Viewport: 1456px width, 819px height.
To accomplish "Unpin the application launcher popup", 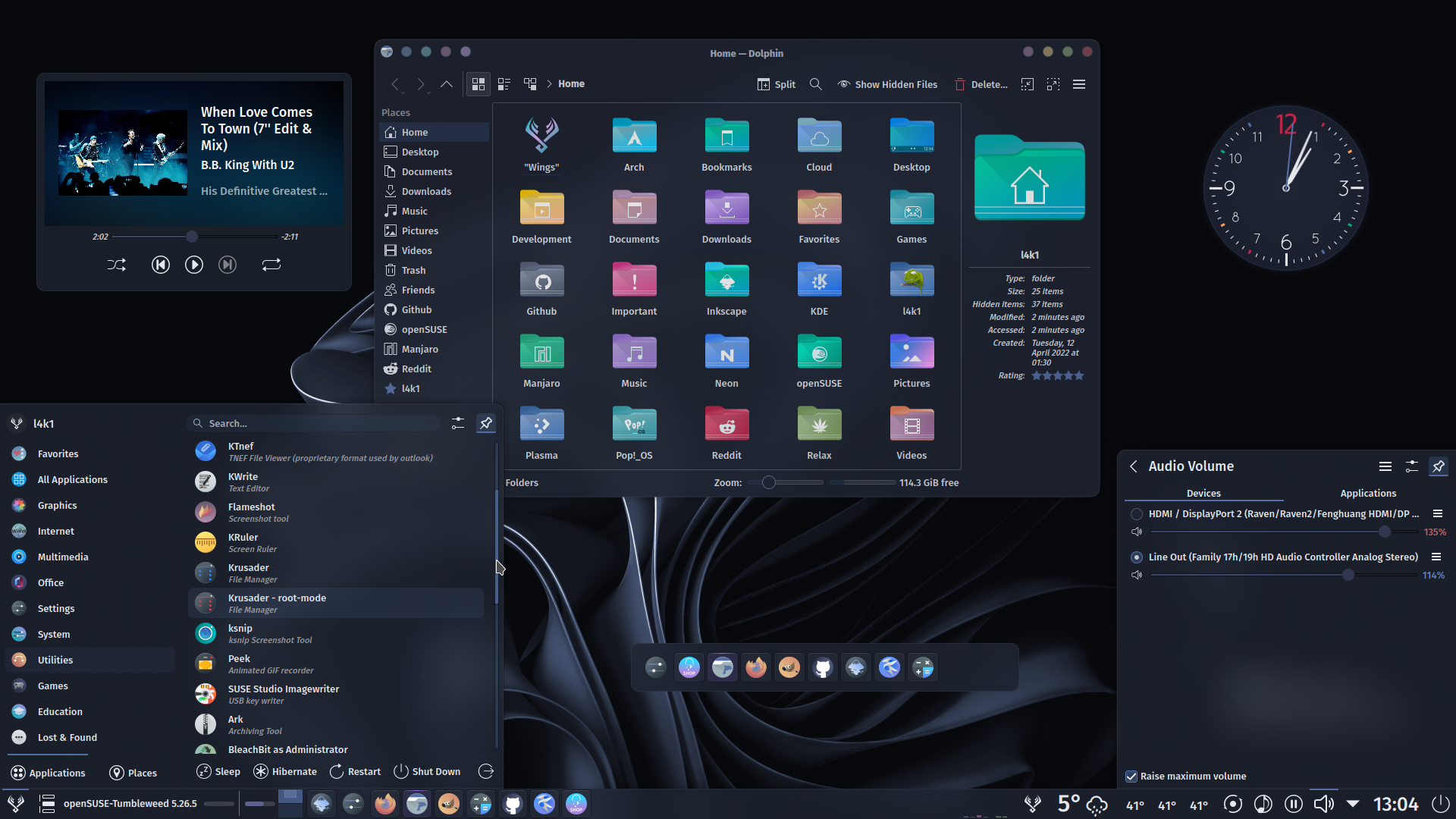I will click(x=486, y=423).
